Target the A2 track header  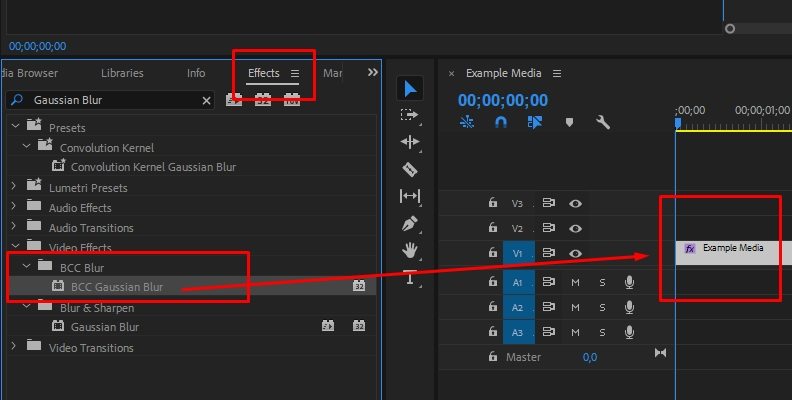tap(518, 307)
